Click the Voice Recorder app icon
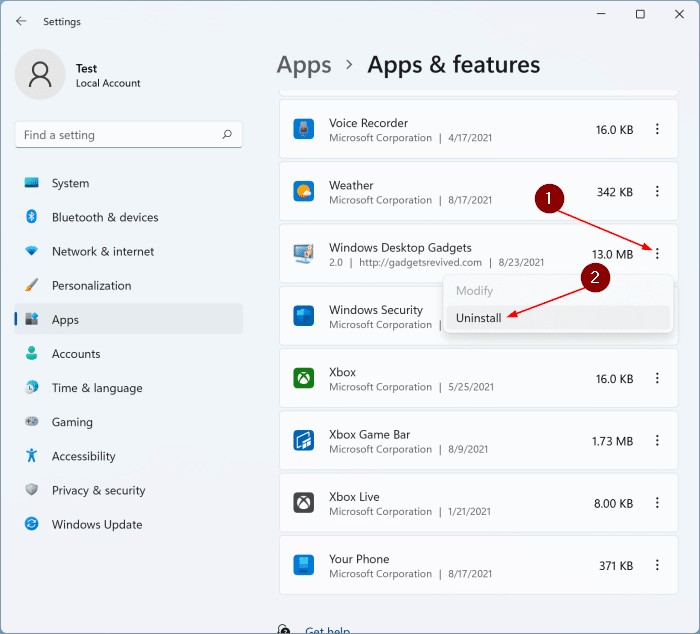Viewport: 700px width, 634px height. pyautogui.click(x=304, y=129)
